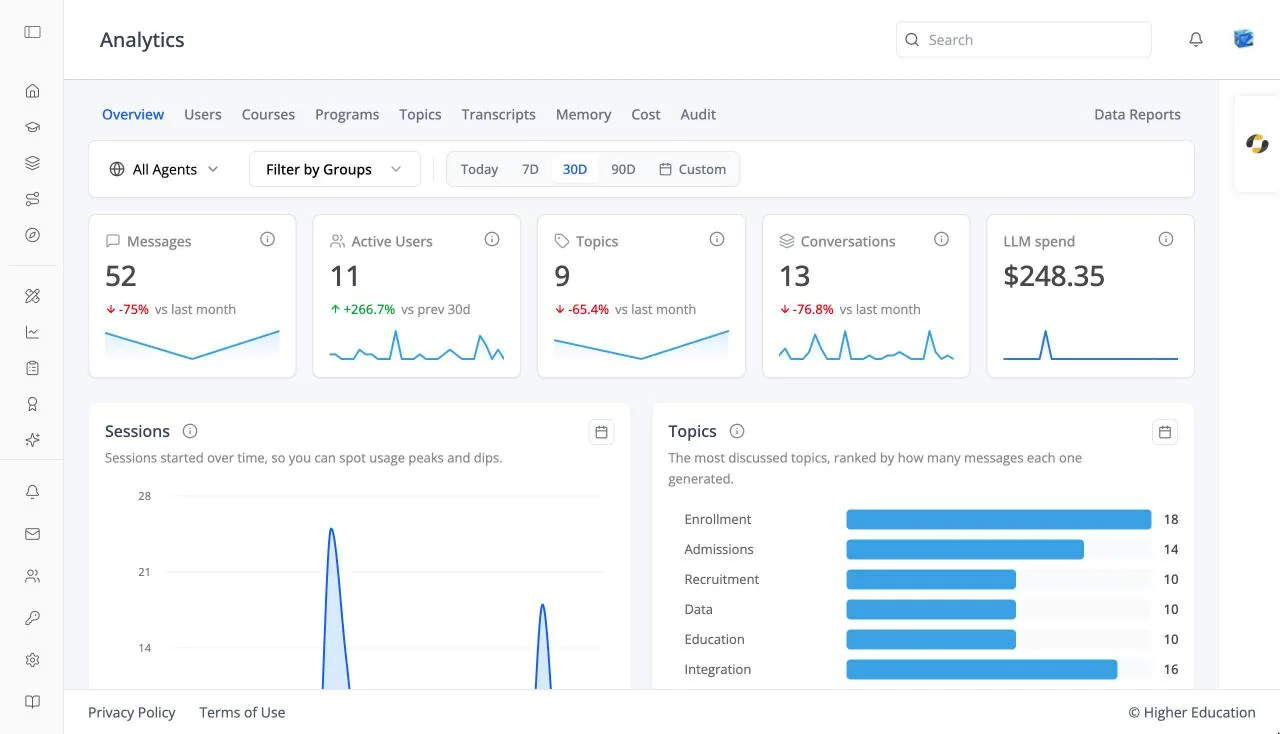This screenshot has width=1280, height=734.
Task: Open the settings gear in sidebar
Action: [x=33, y=660]
